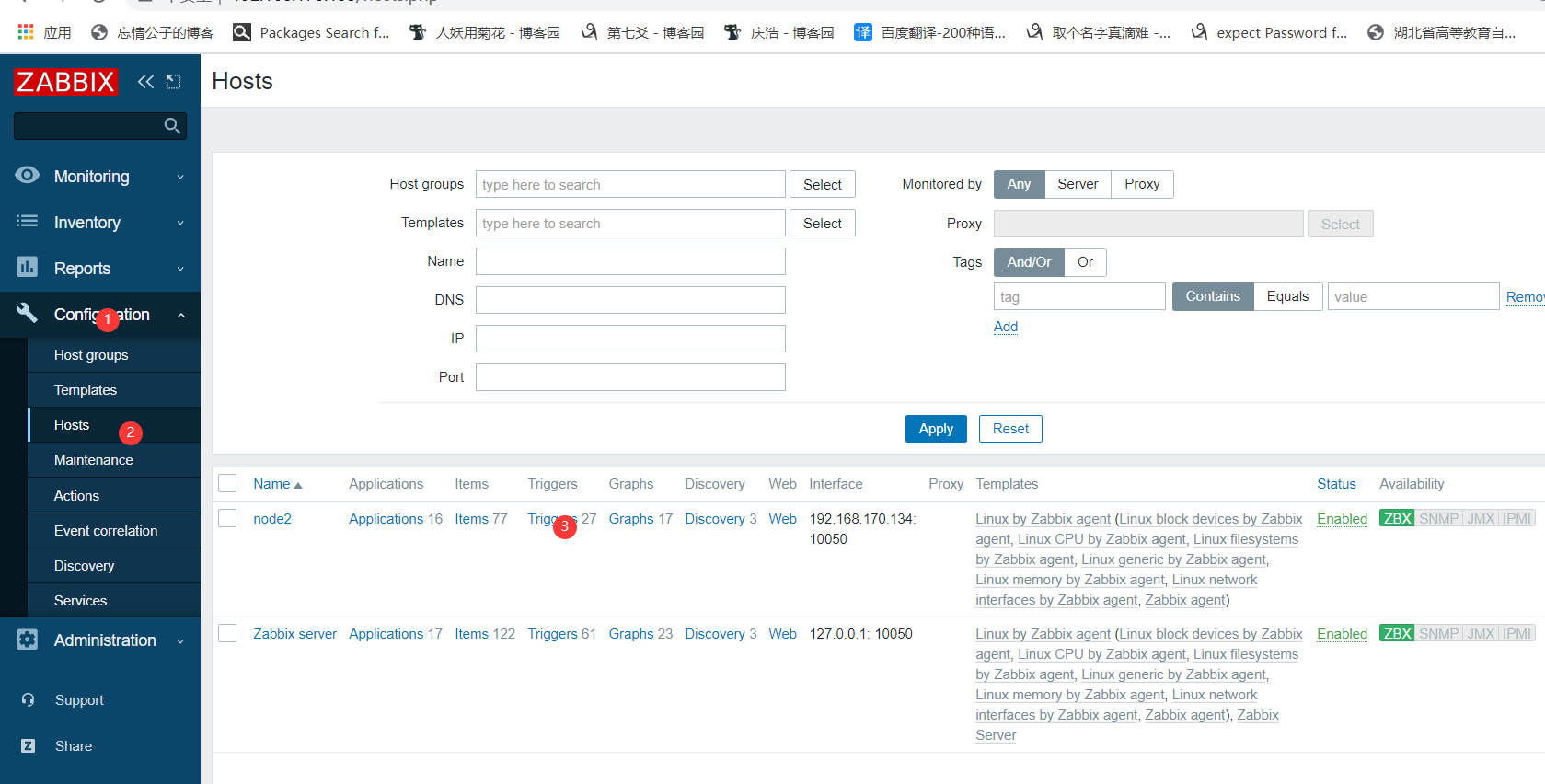Collapse the Configuration menu section

[x=100, y=315]
